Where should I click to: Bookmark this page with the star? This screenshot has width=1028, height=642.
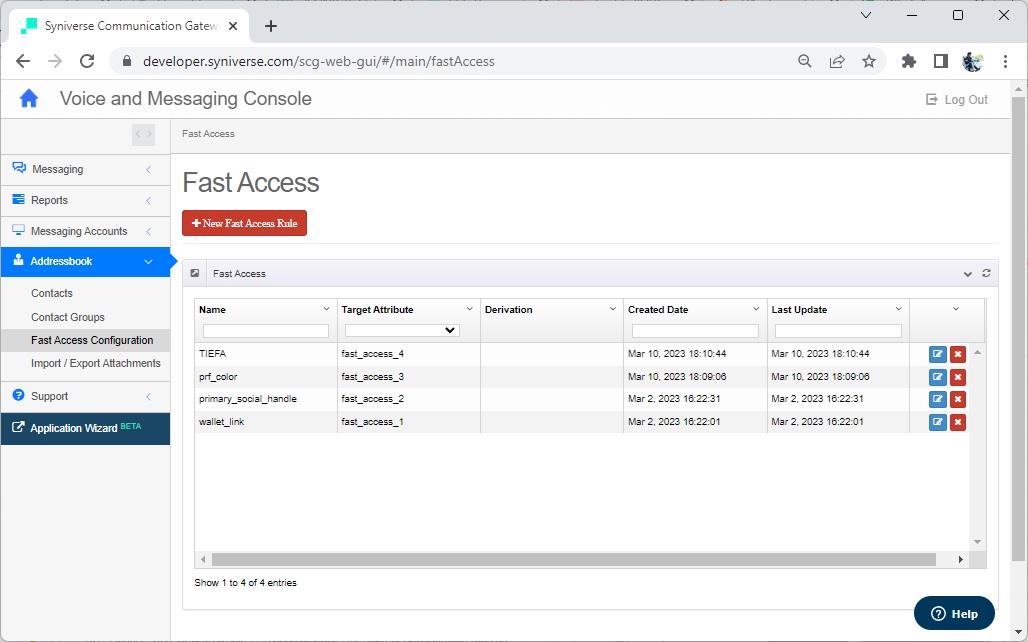(x=869, y=61)
